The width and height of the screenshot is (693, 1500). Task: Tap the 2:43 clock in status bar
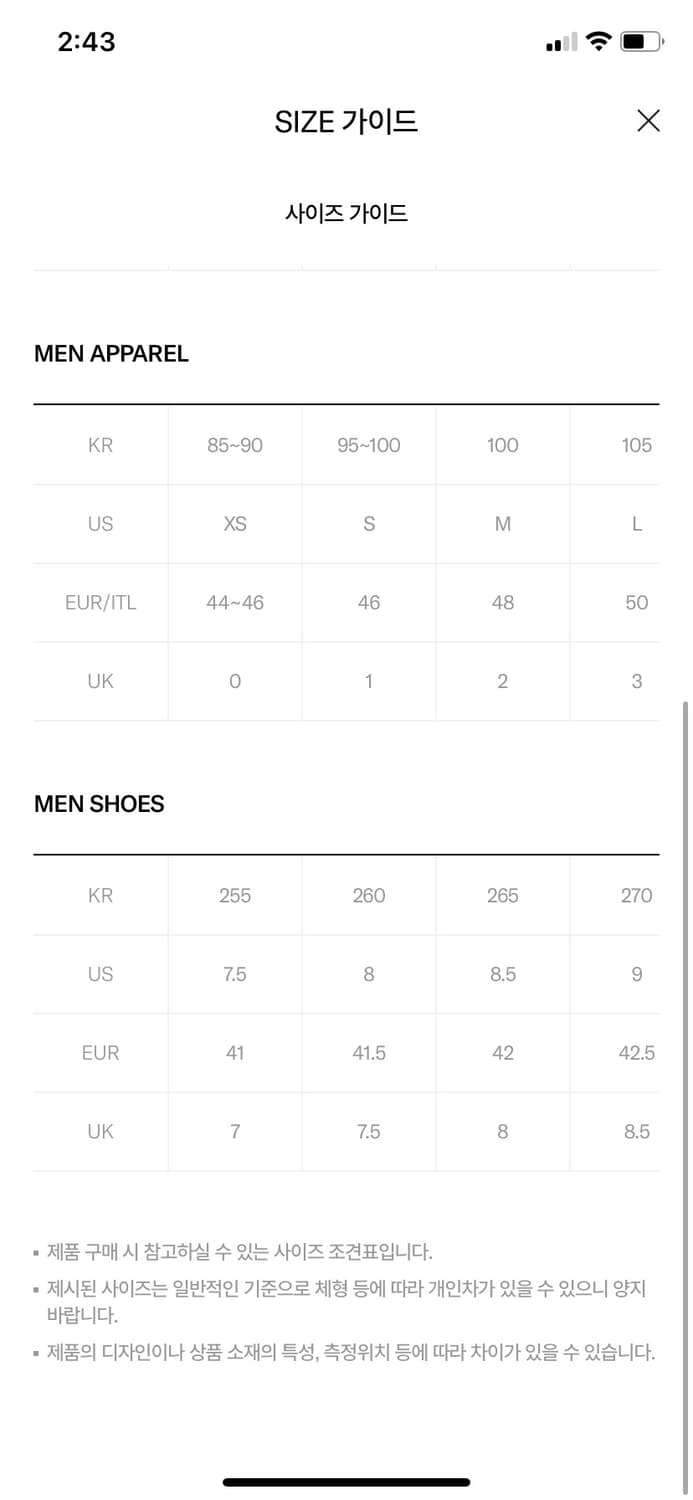coord(86,41)
